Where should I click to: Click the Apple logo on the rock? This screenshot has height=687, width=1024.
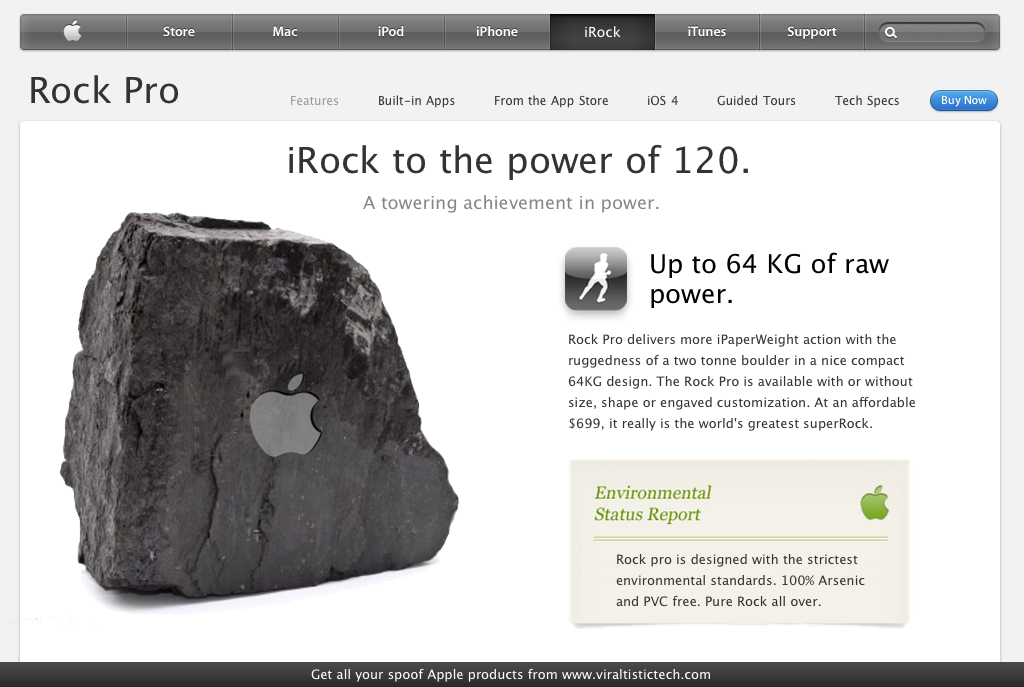point(286,415)
